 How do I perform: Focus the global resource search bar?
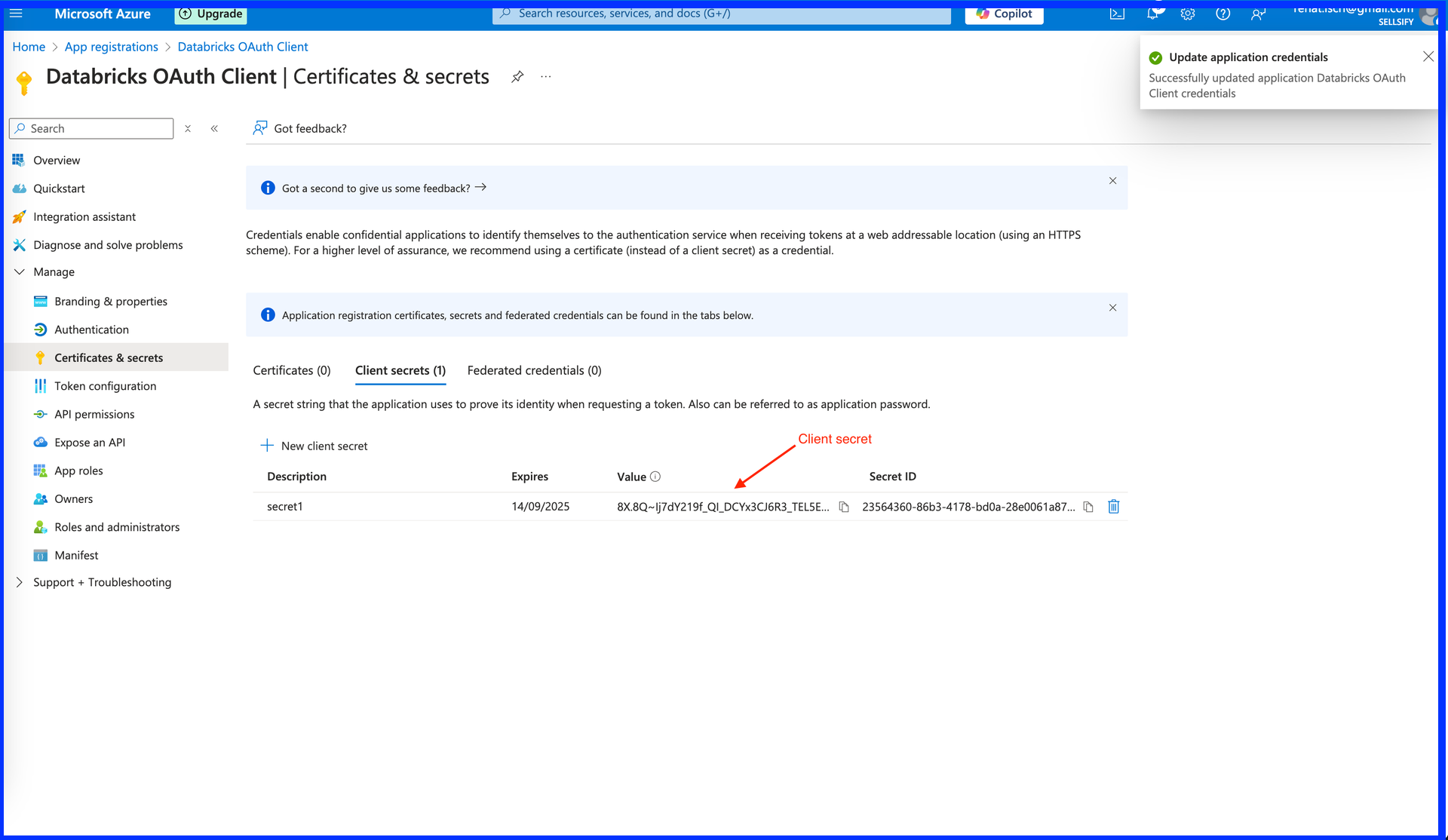click(722, 14)
